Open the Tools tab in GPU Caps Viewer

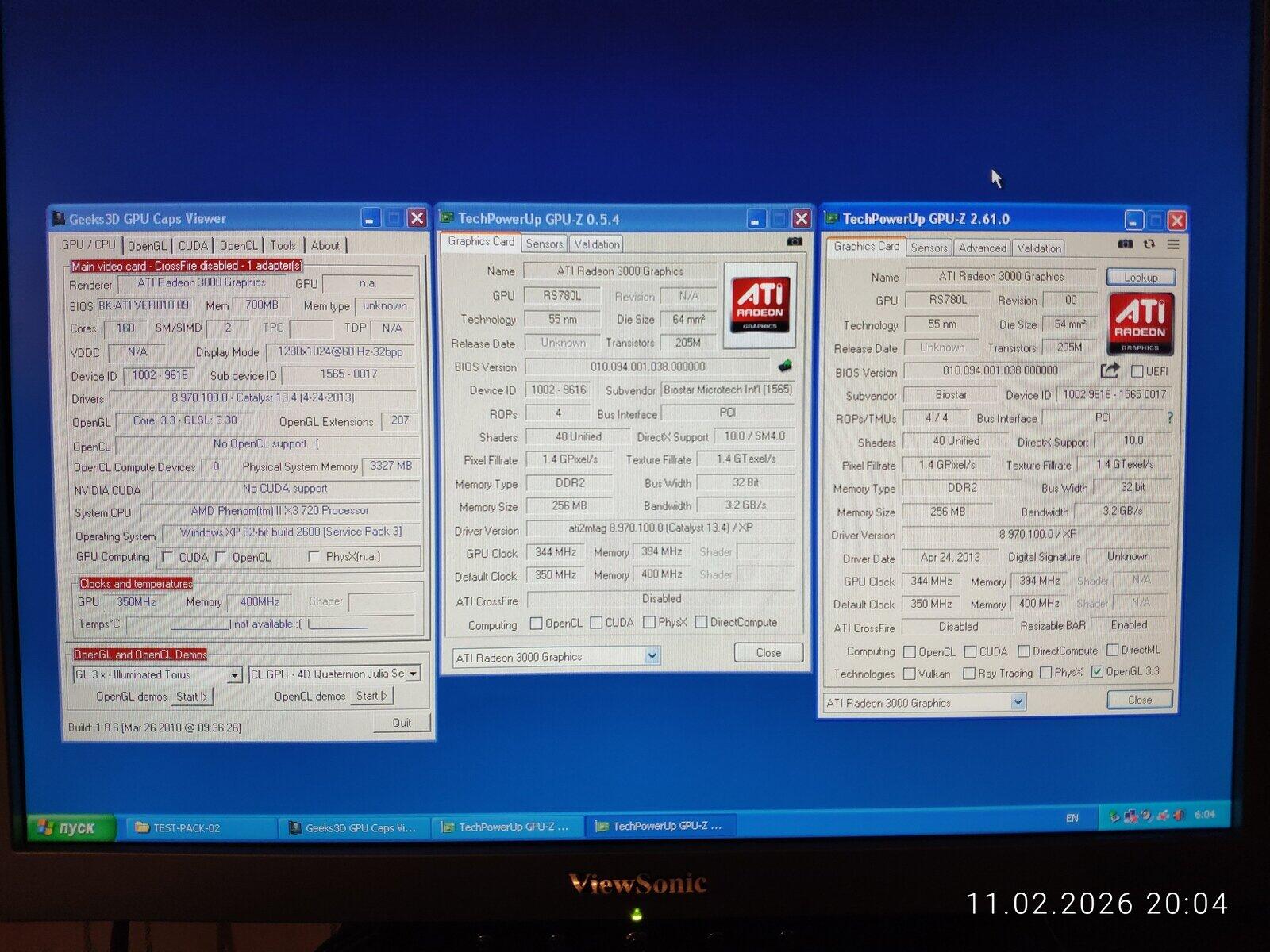click(283, 246)
